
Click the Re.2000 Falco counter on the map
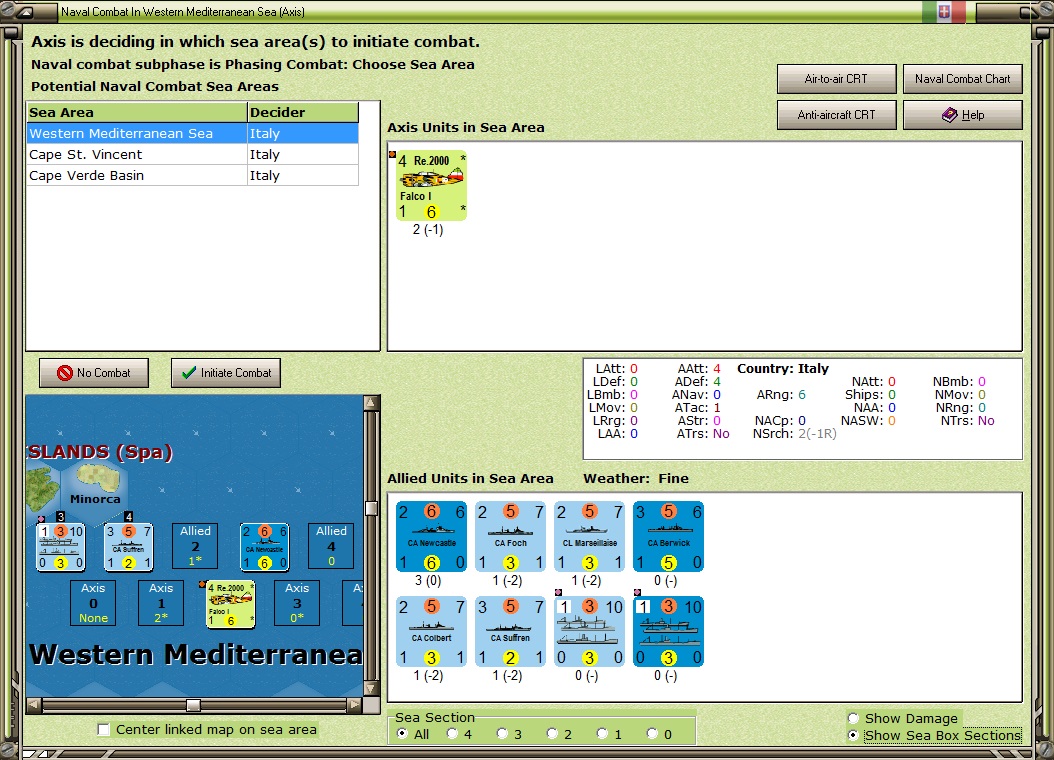[x=231, y=604]
